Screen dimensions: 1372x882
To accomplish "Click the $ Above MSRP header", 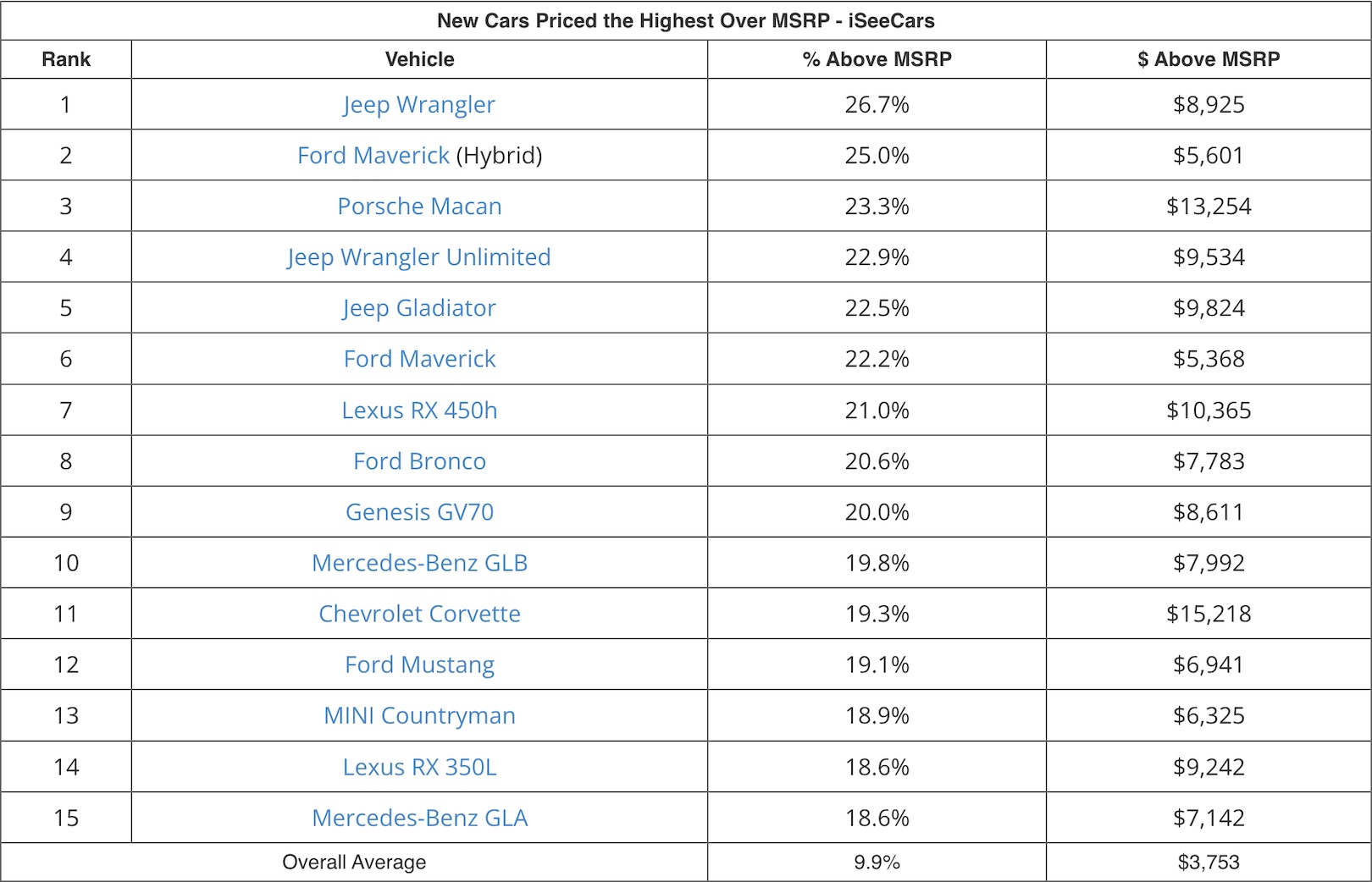I will 1209,59.
